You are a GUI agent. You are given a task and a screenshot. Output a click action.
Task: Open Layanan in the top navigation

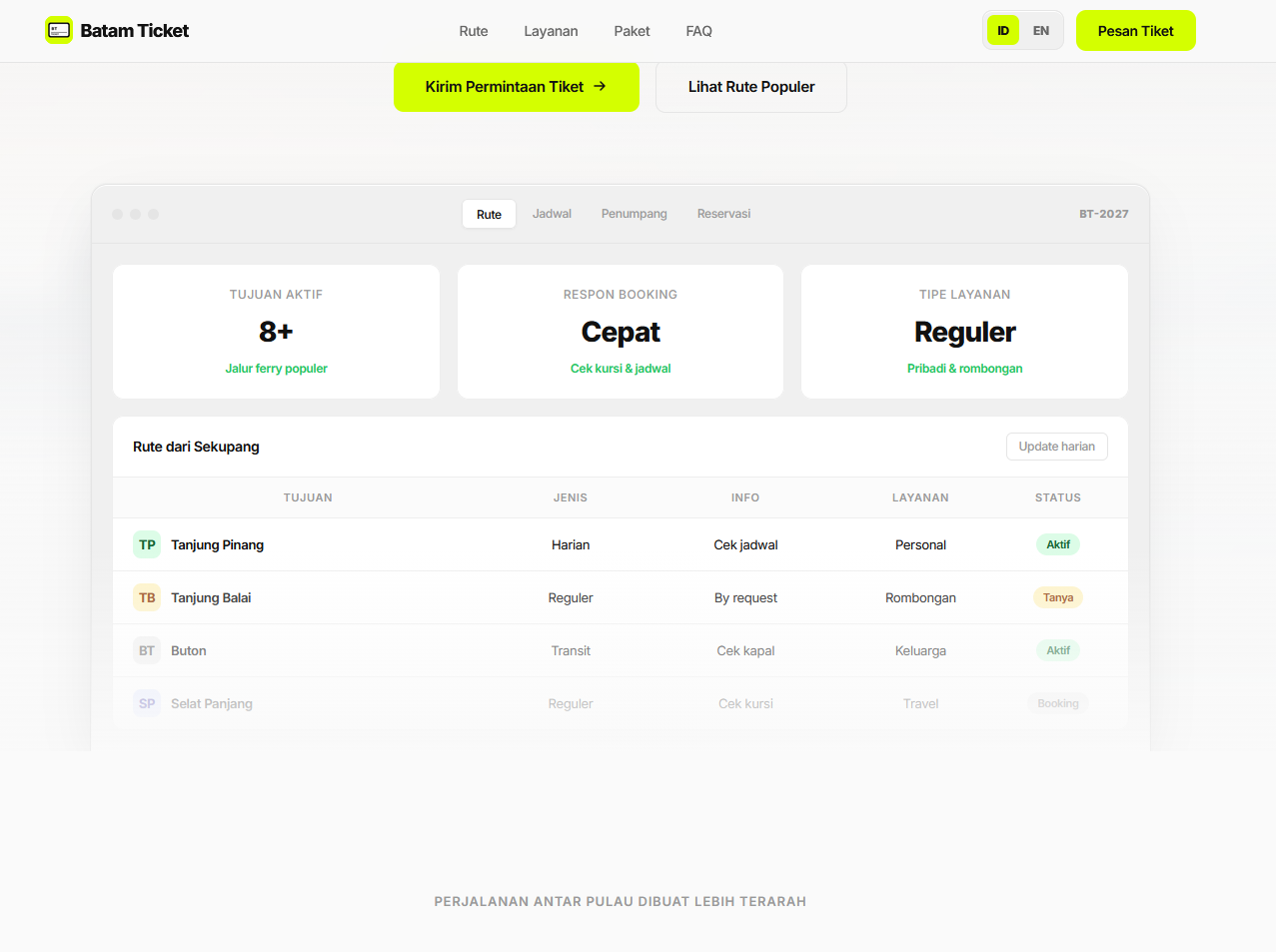tap(551, 31)
